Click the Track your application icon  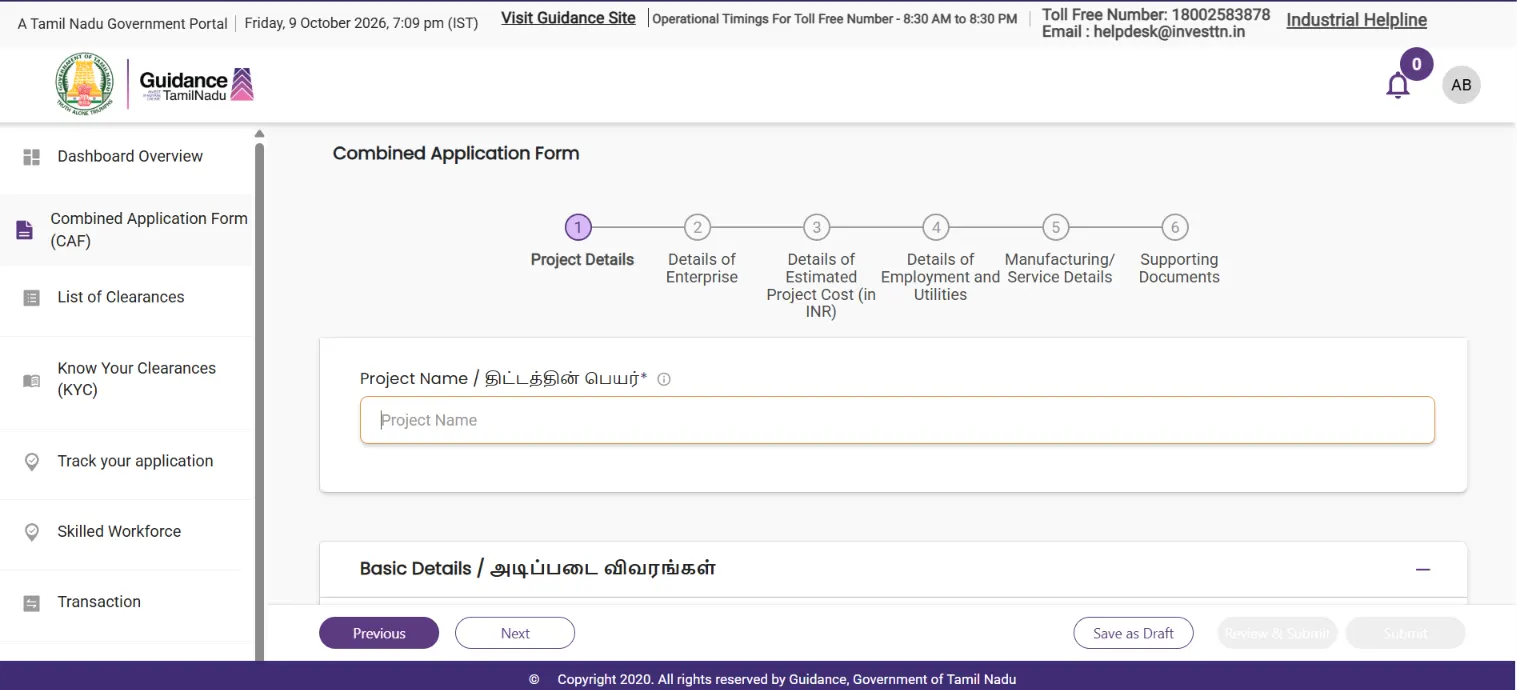coord(31,461)
